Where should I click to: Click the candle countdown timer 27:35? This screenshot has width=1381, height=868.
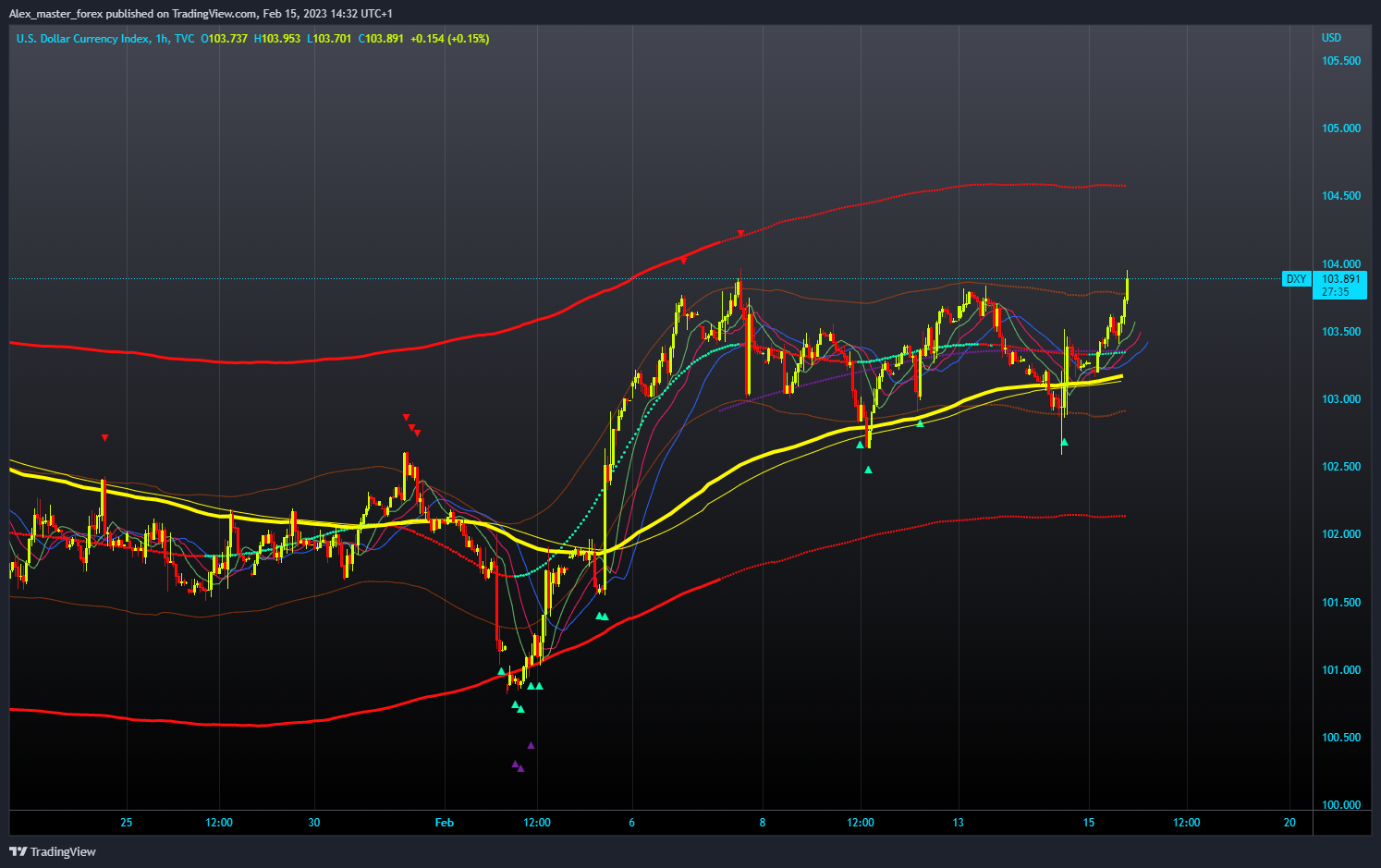[x=1335, y=292]
